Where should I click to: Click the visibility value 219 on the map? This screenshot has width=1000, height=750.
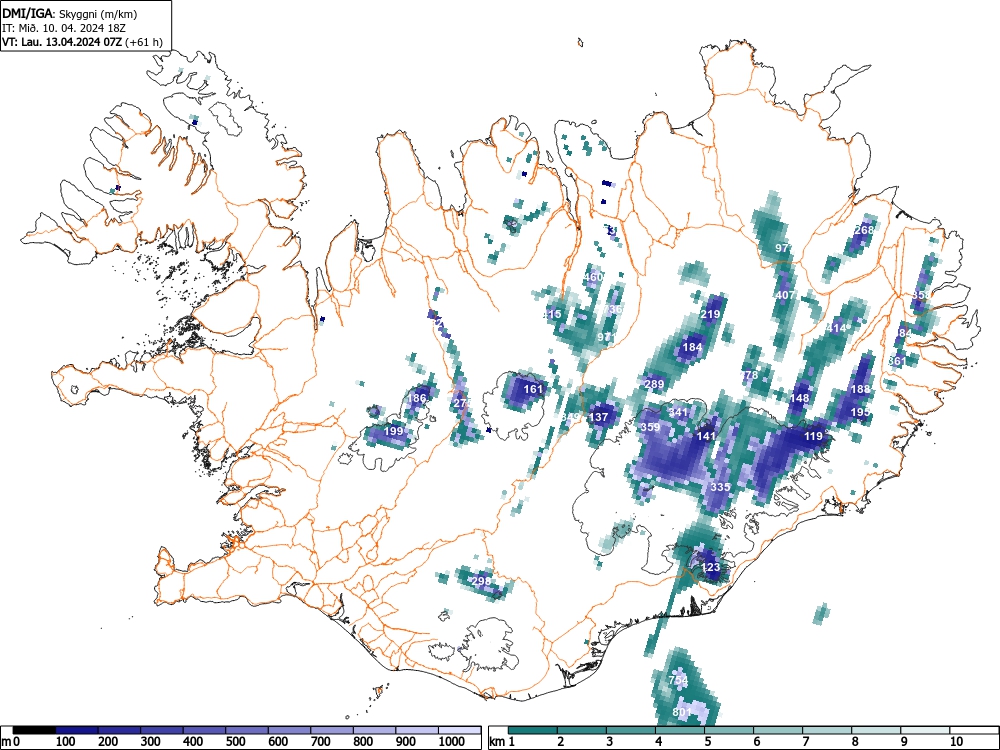click(710, 314)
